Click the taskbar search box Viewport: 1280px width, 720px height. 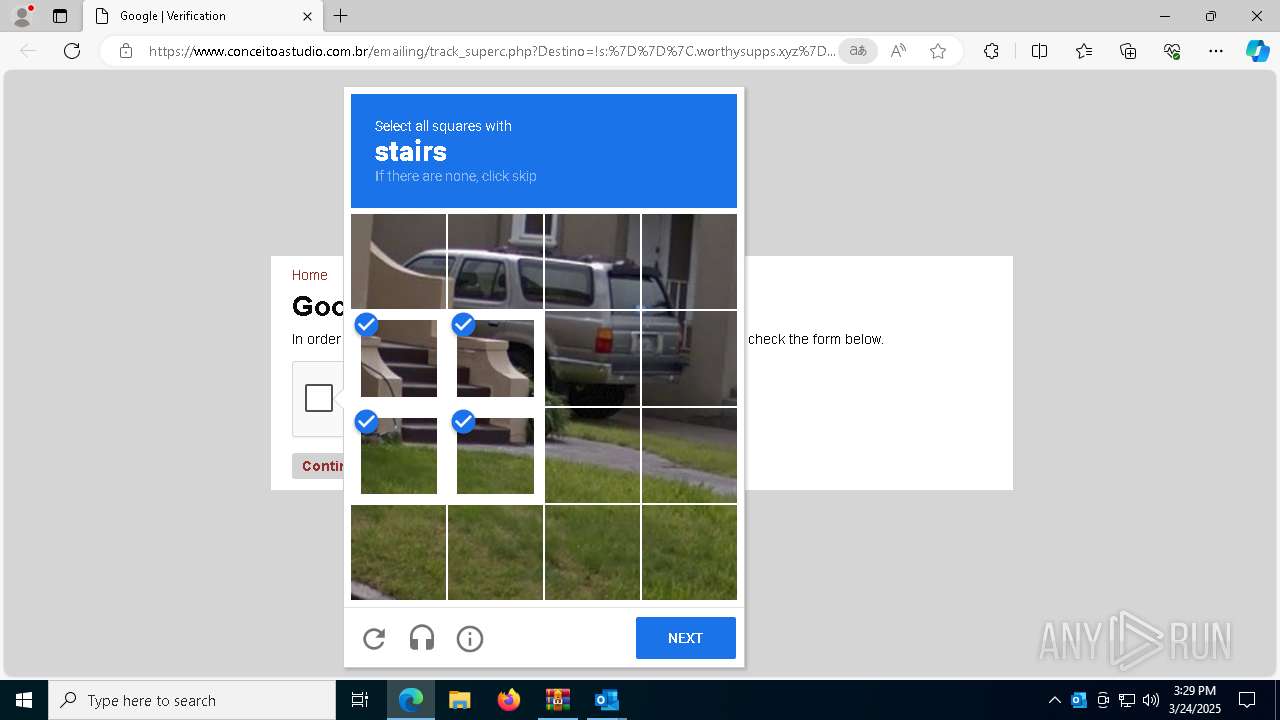[x=192, y=700]
